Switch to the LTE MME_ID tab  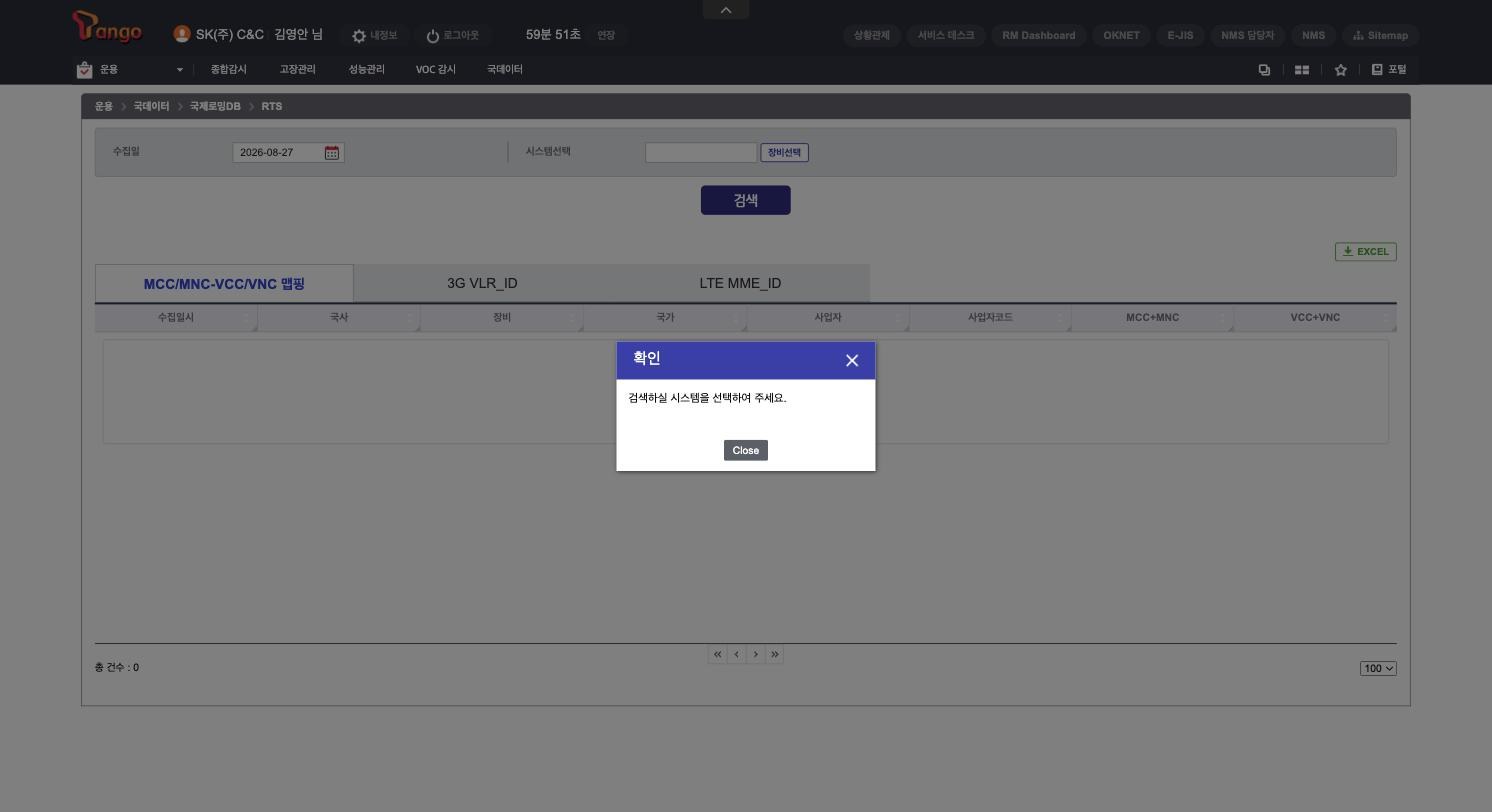740,284
